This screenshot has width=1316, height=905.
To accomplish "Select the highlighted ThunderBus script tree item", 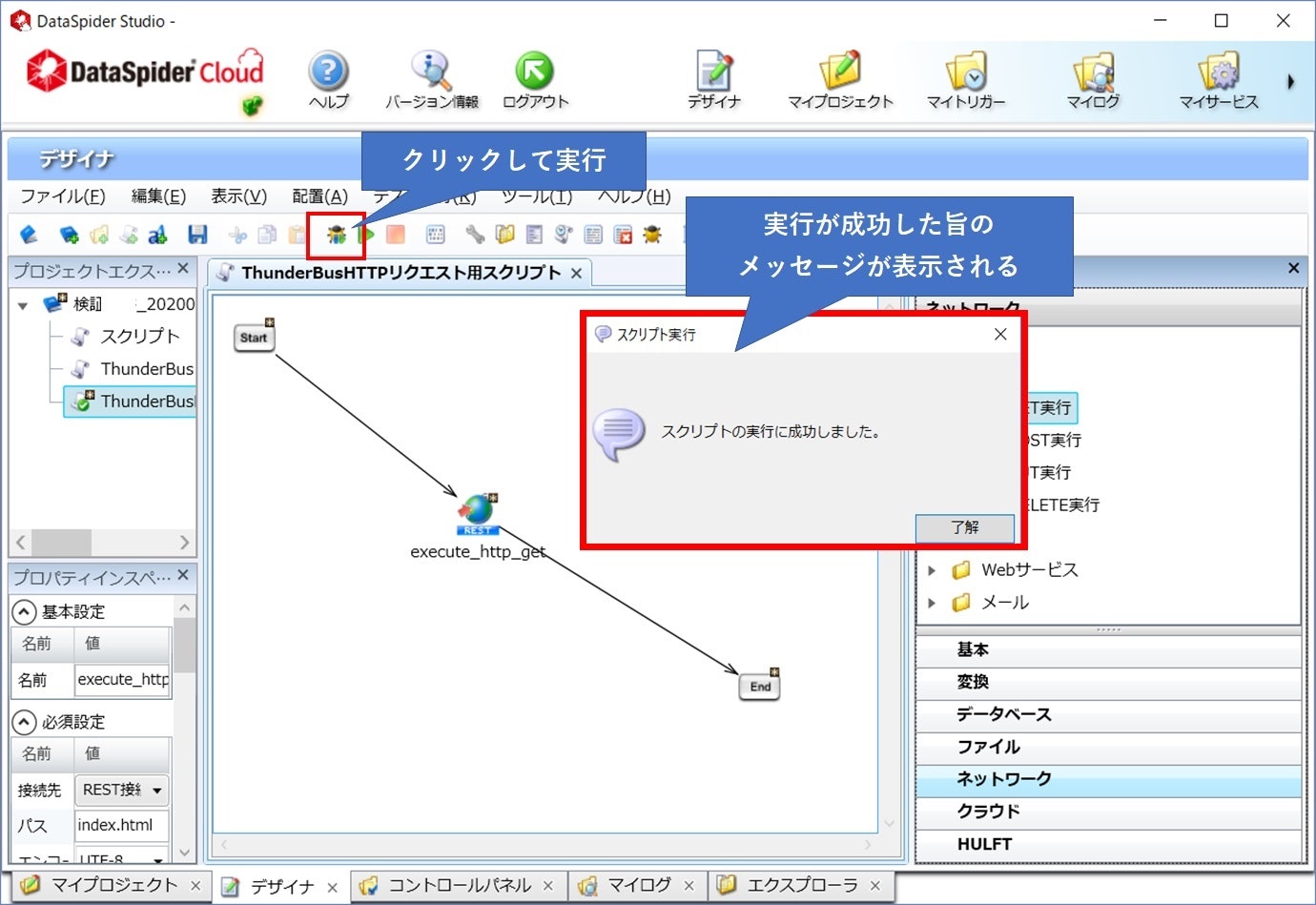I will (132, 401).
